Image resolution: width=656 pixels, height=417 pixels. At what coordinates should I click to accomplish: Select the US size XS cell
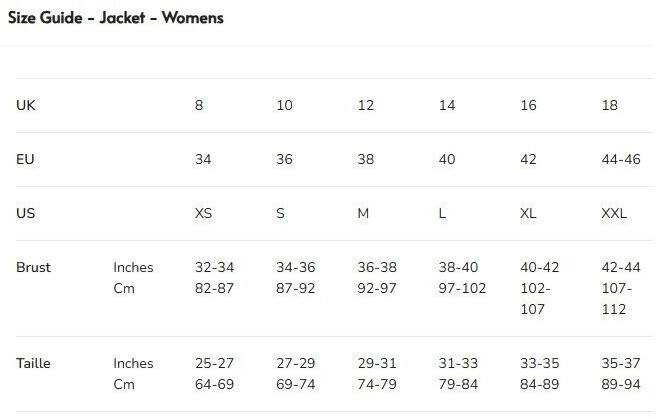coord(203,214)
